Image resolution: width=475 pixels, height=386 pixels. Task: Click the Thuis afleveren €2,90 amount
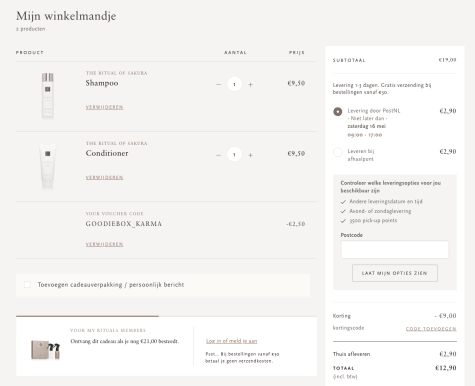(x=448, y=354)
